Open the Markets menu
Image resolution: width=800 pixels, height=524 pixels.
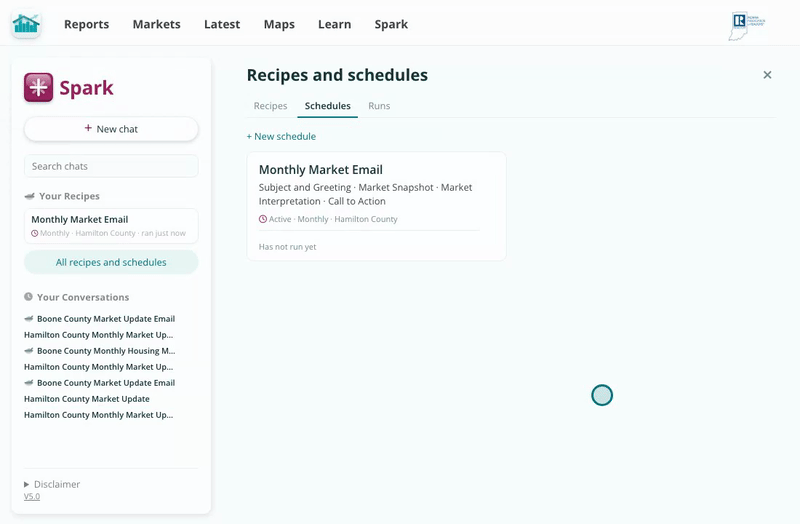(157, 24)
